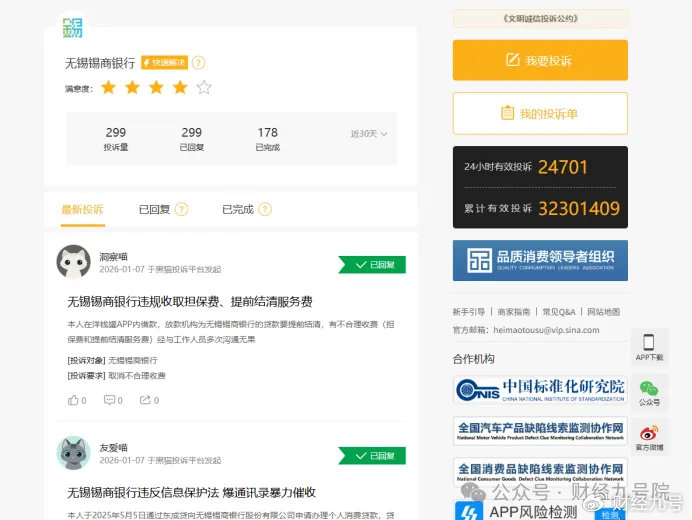
Task: Click the 我要投诉 button
Action: point(540,60)
